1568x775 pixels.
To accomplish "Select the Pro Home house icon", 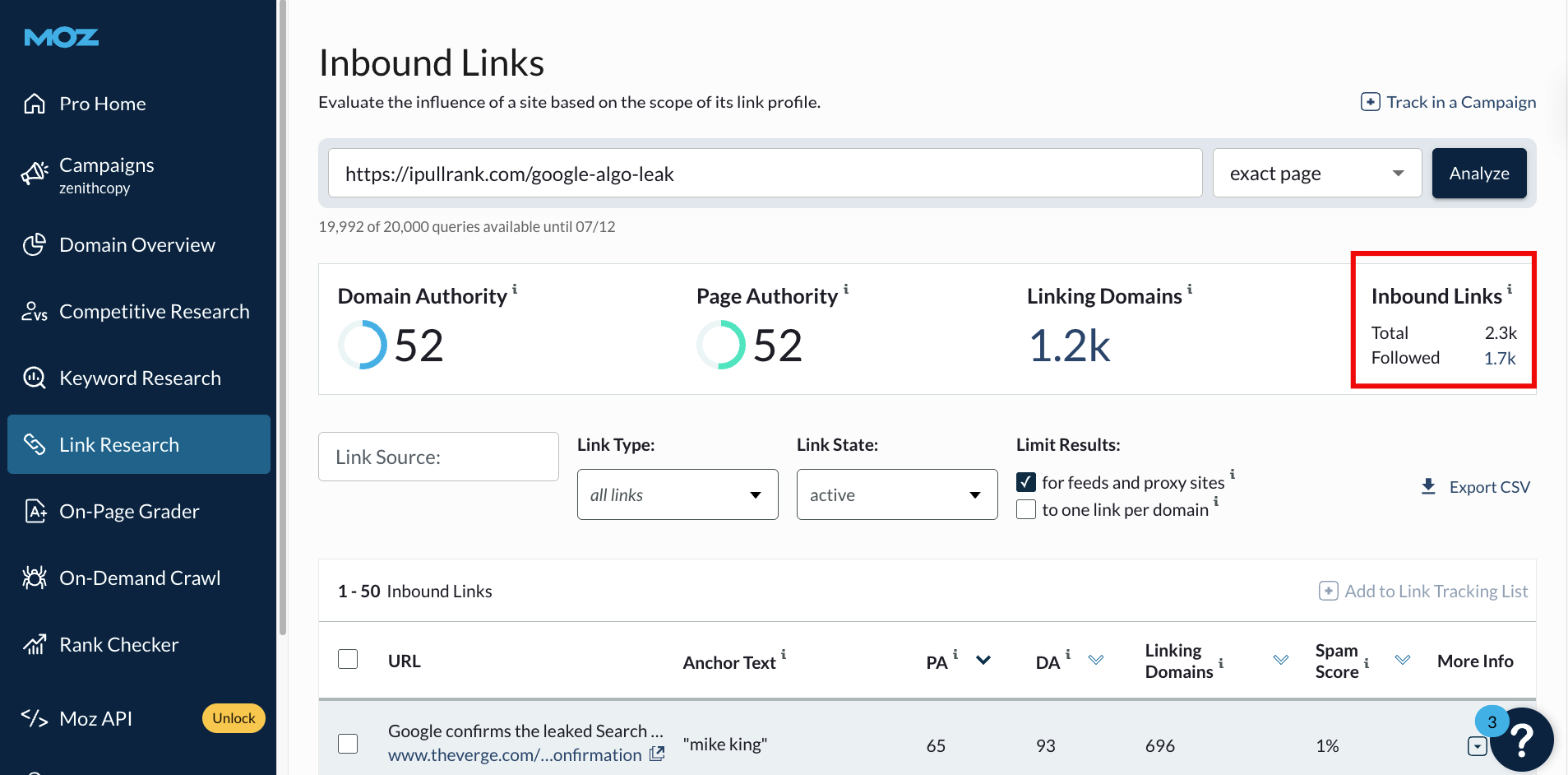I will [34, 103].
